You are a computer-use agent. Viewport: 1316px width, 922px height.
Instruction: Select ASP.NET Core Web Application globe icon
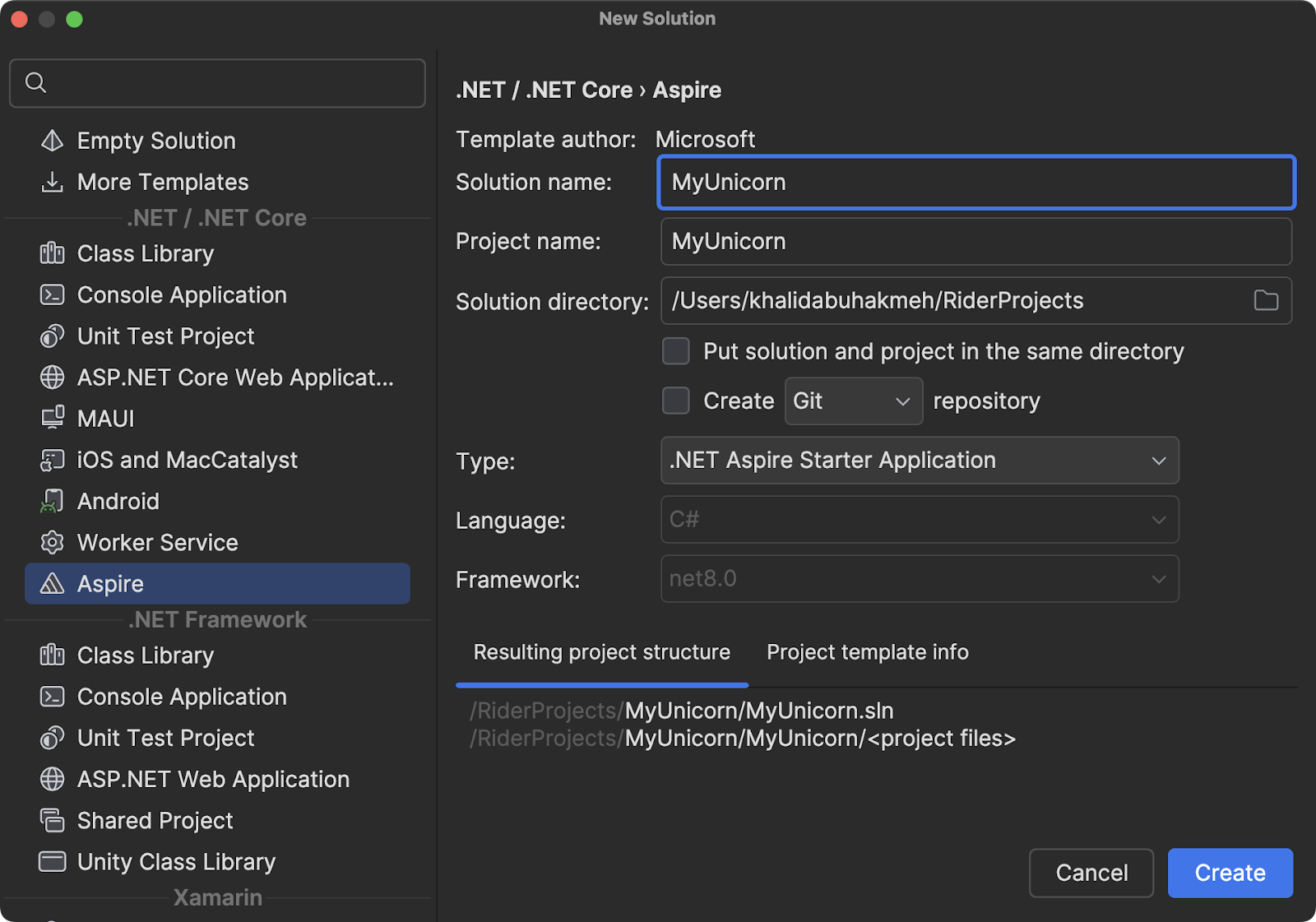coord(52,378)
